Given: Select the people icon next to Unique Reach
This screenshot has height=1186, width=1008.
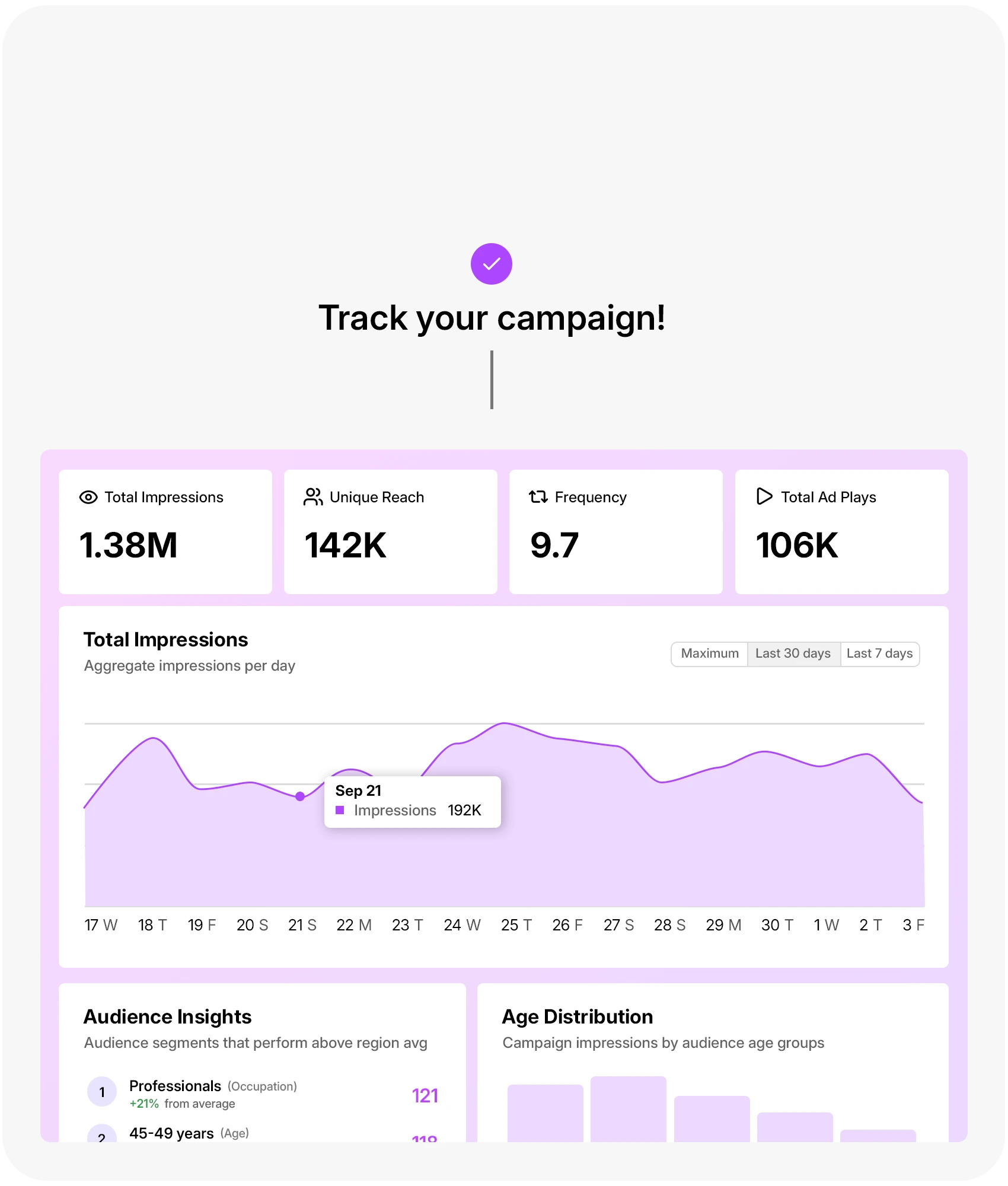Looking at the screenshot, I should (x=313, y=498).
